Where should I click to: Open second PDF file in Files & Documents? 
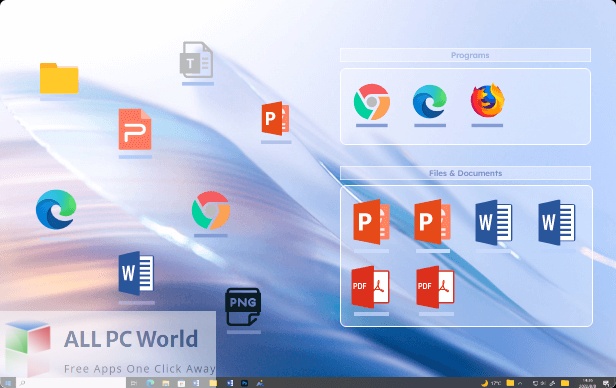435,287
